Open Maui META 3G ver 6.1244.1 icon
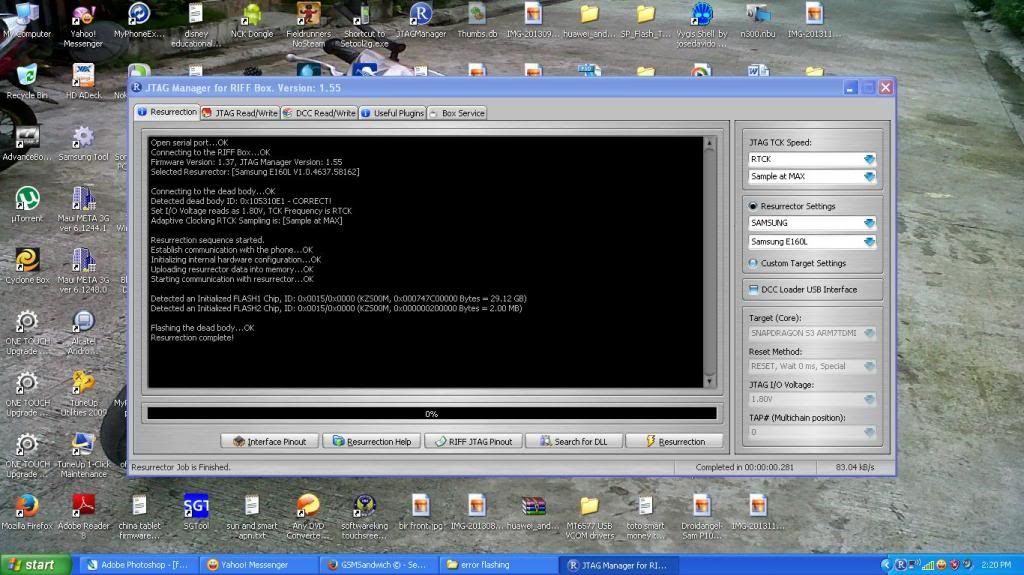Image resolution: width=1024 pixels, height=575 pixels. click(83, 209)
